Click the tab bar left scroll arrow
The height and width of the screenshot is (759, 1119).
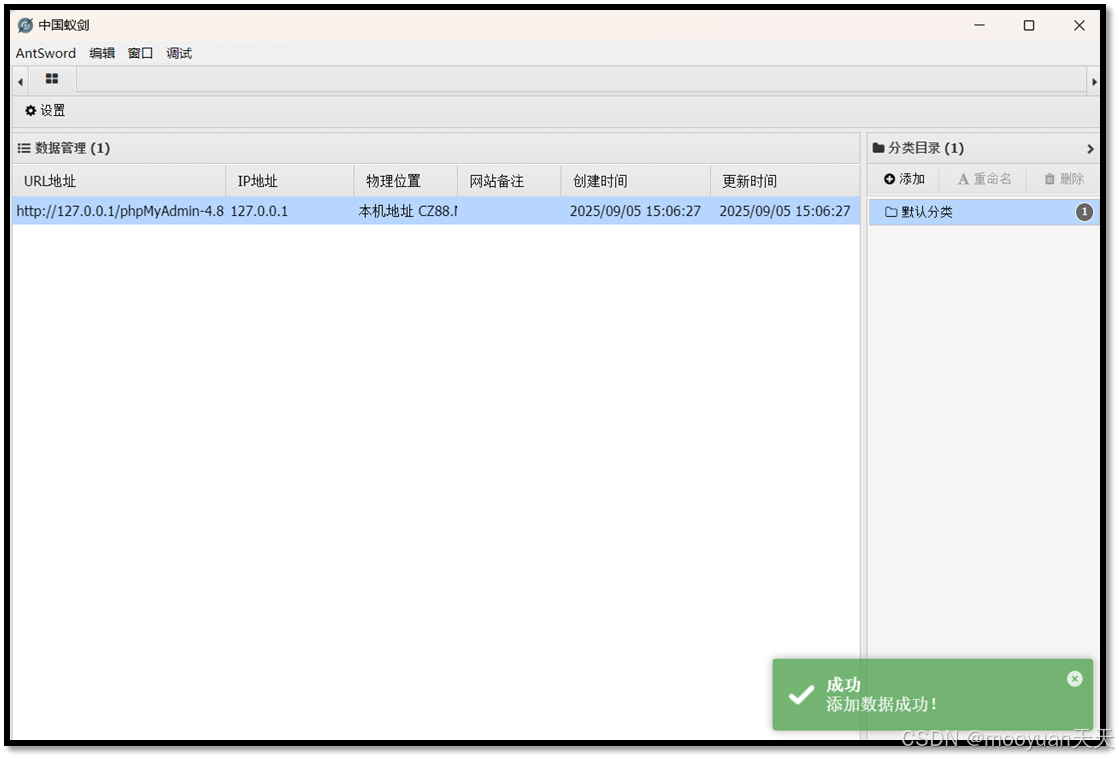pyautogui.click(x=20, y=82)
